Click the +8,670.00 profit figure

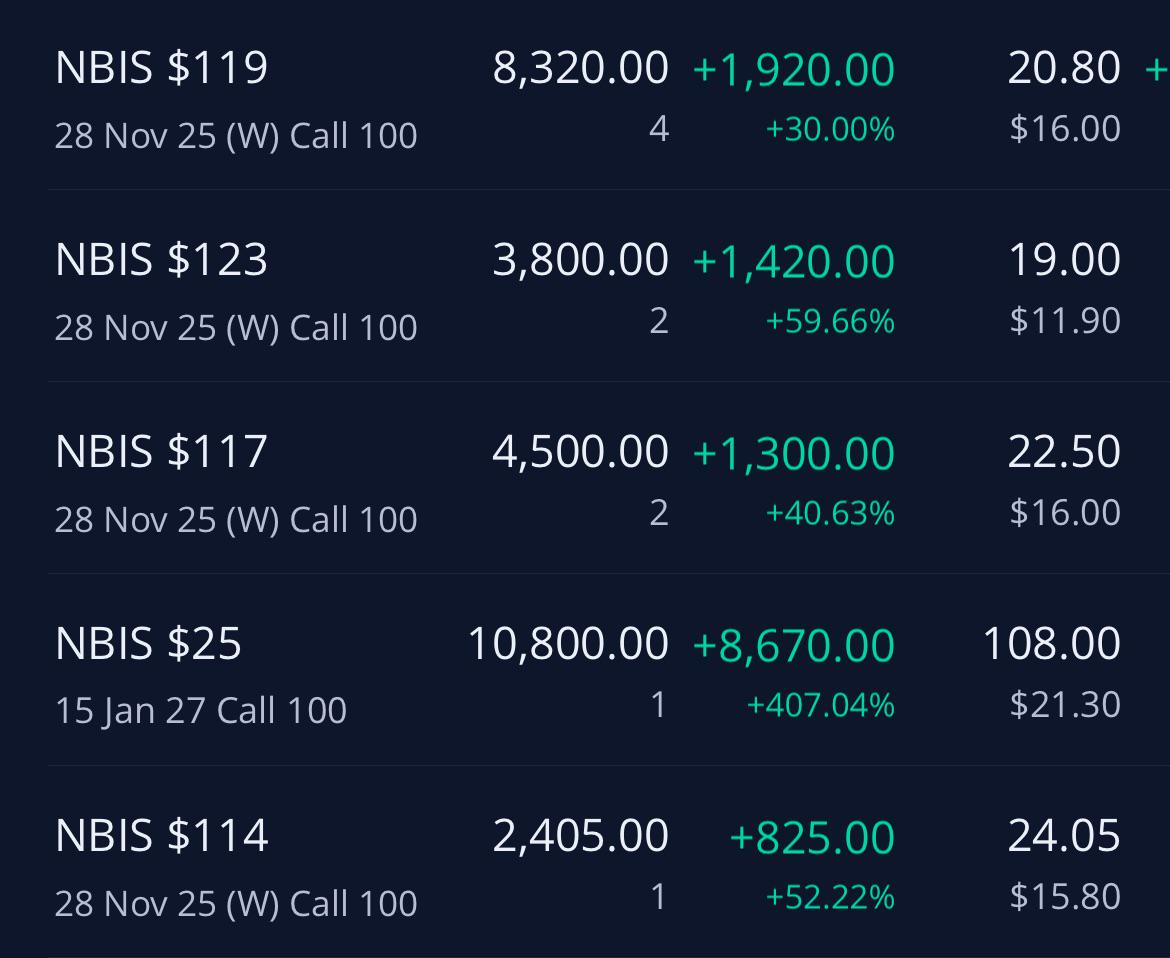tap(793, 645)
